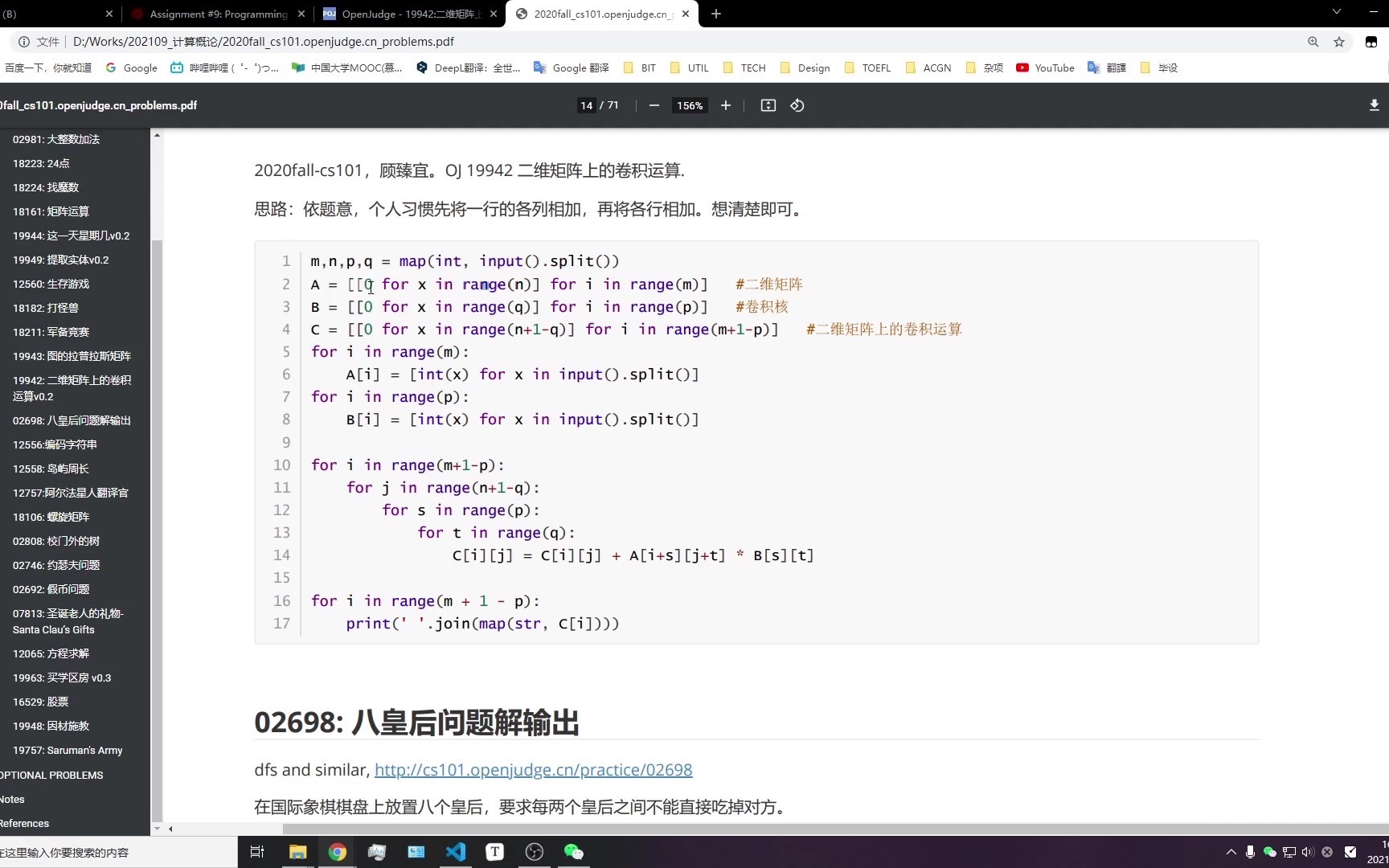Open the YouTube bookmark
This screenshot has width=1389, height=868.
pos(1044,68)
